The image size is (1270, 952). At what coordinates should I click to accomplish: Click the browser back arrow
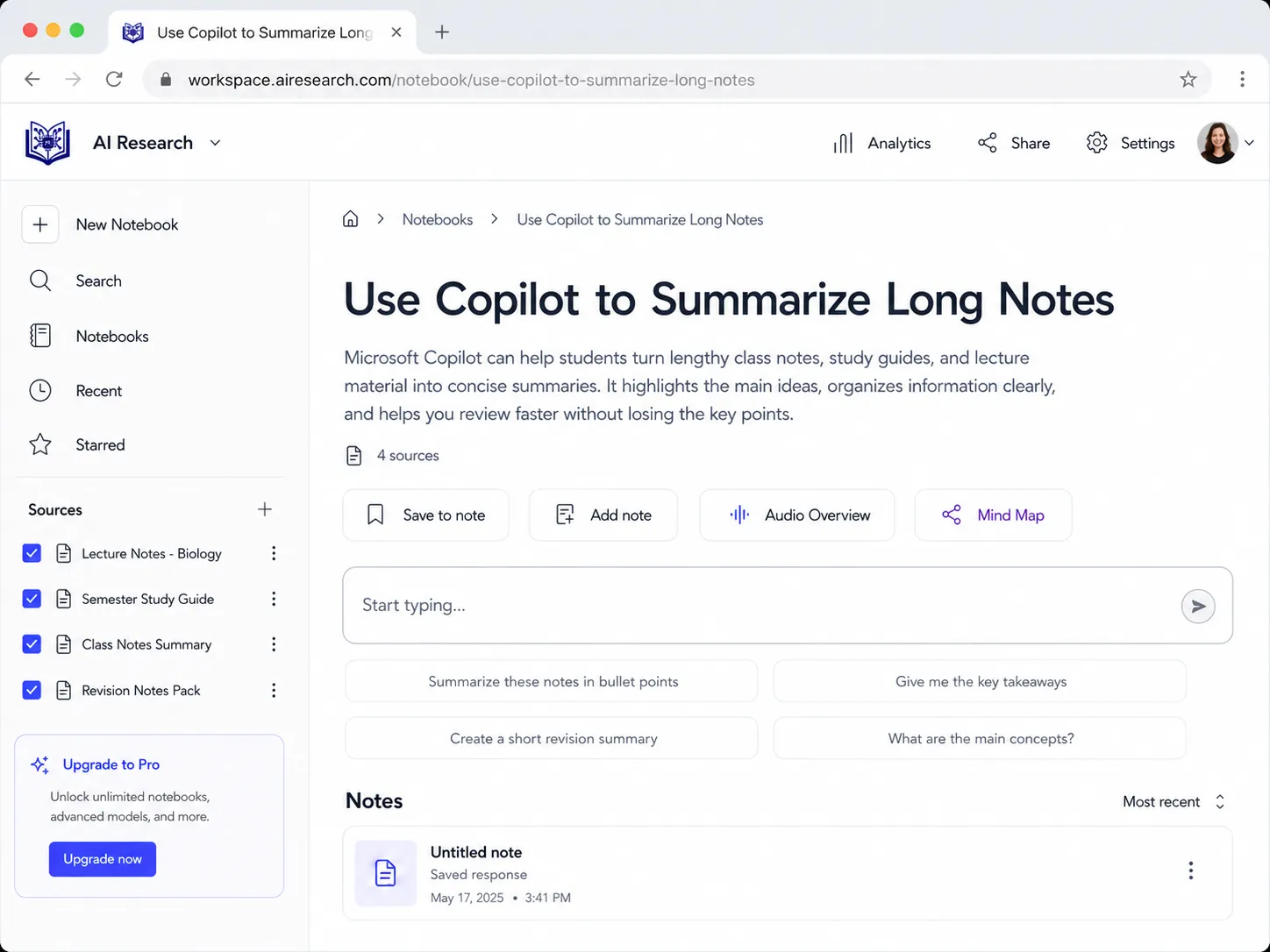point(32,80)
